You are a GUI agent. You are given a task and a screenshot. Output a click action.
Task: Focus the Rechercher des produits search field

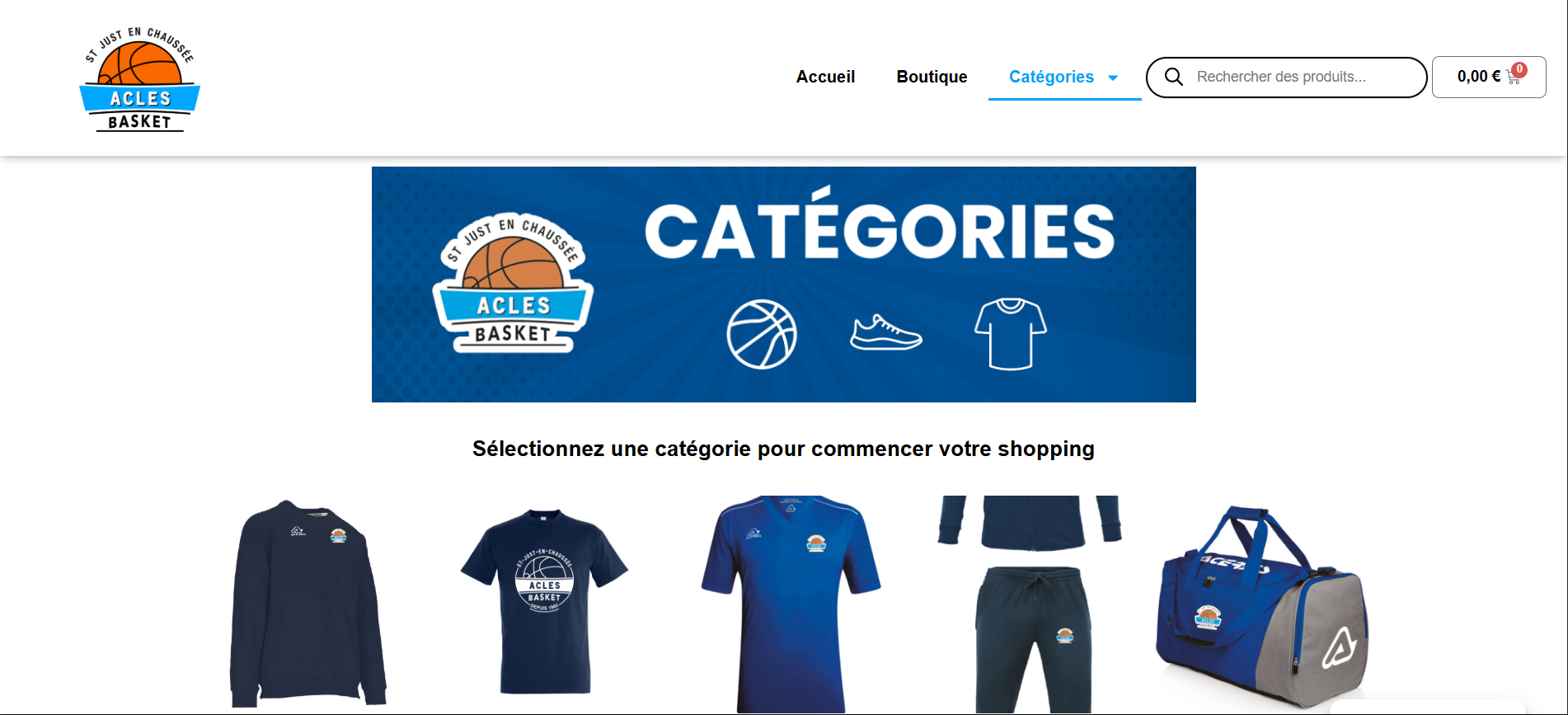click(x=1286, y=78)
